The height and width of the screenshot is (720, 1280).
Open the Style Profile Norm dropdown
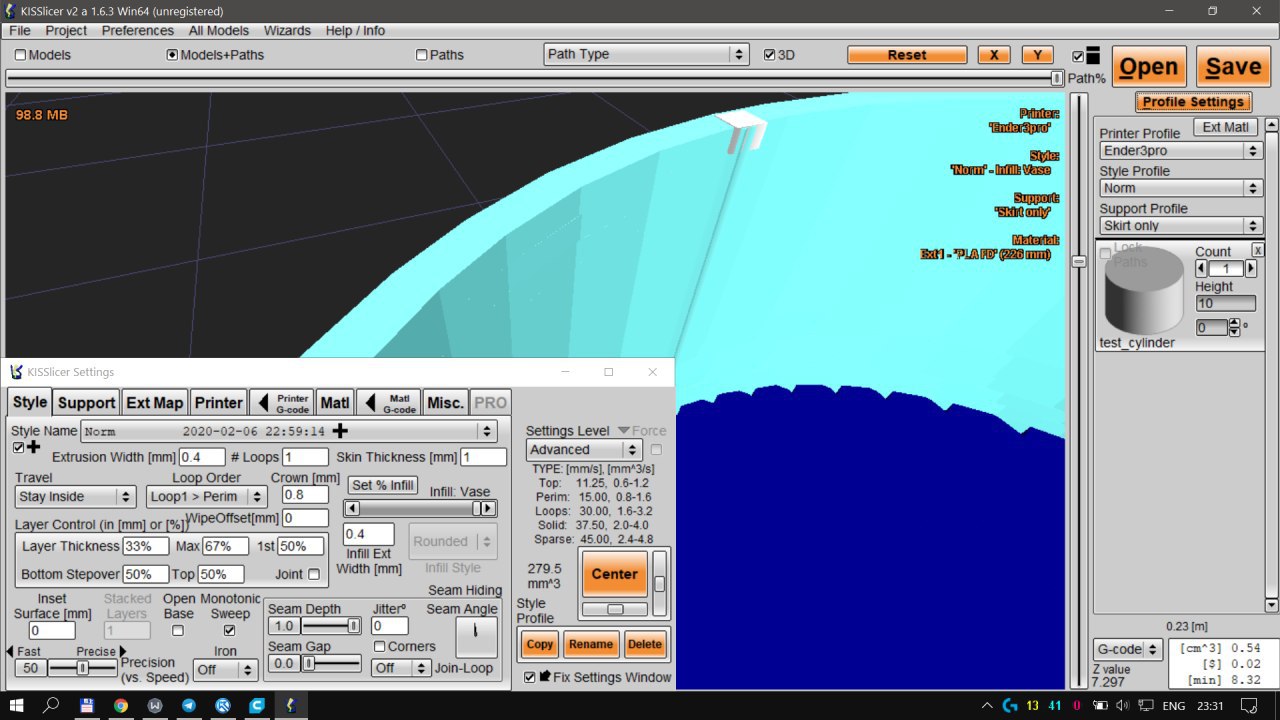1181,188
